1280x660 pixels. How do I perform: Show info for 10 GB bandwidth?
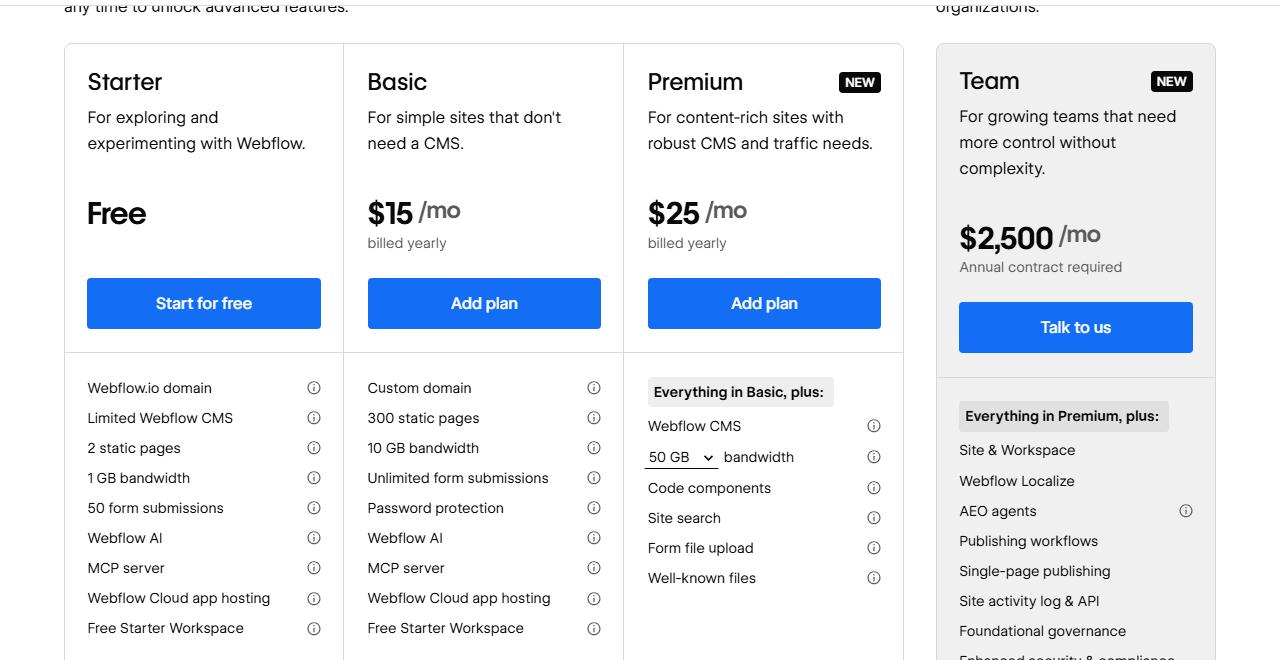594,448
